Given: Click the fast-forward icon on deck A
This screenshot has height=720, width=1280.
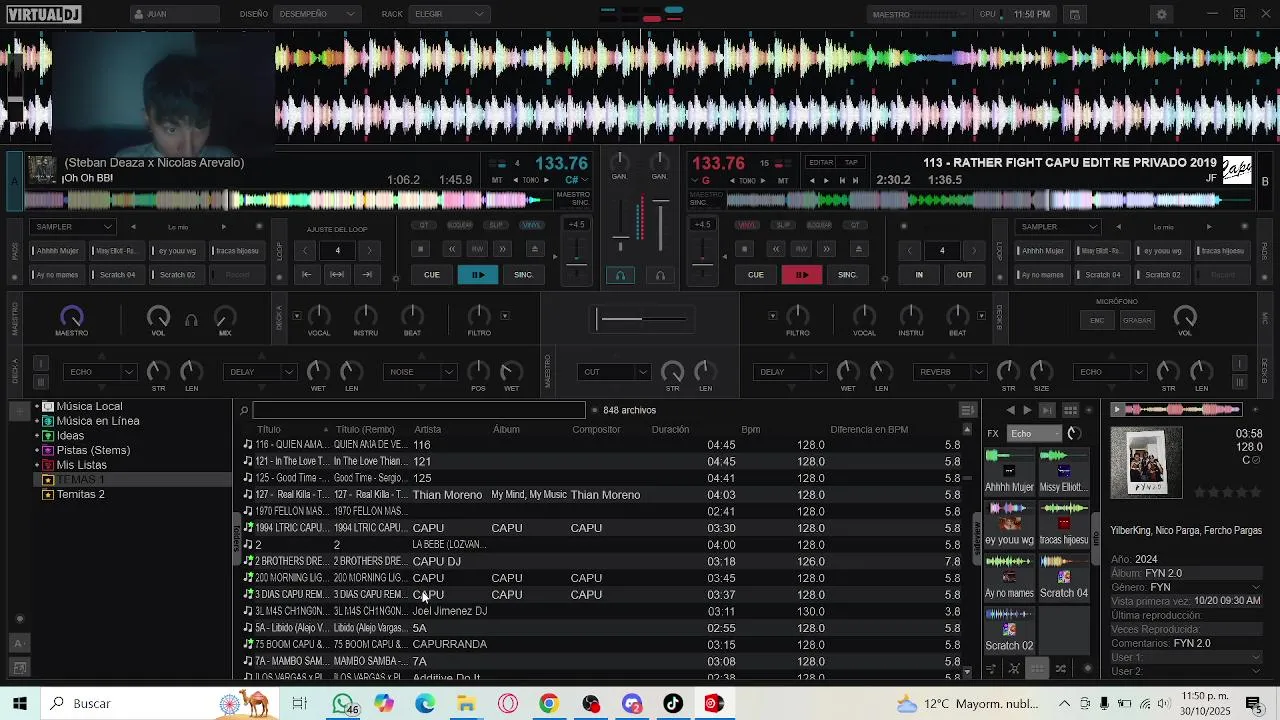Looking at the screenshot, I should (x=503, y=249).
